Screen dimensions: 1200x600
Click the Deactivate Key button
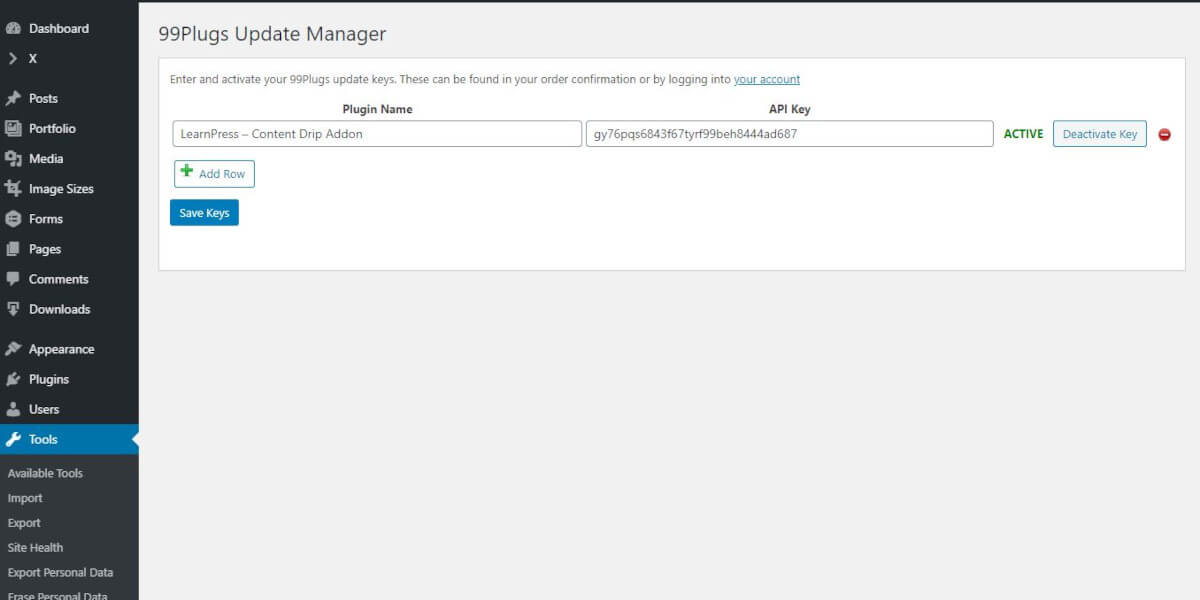[x=1099, y=134]
